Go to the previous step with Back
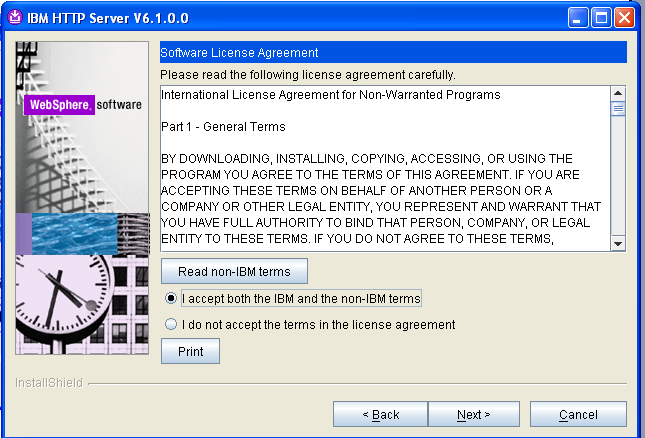Viewport: 645px width, 438px height. pyautogui.click(x=380, y=414)
